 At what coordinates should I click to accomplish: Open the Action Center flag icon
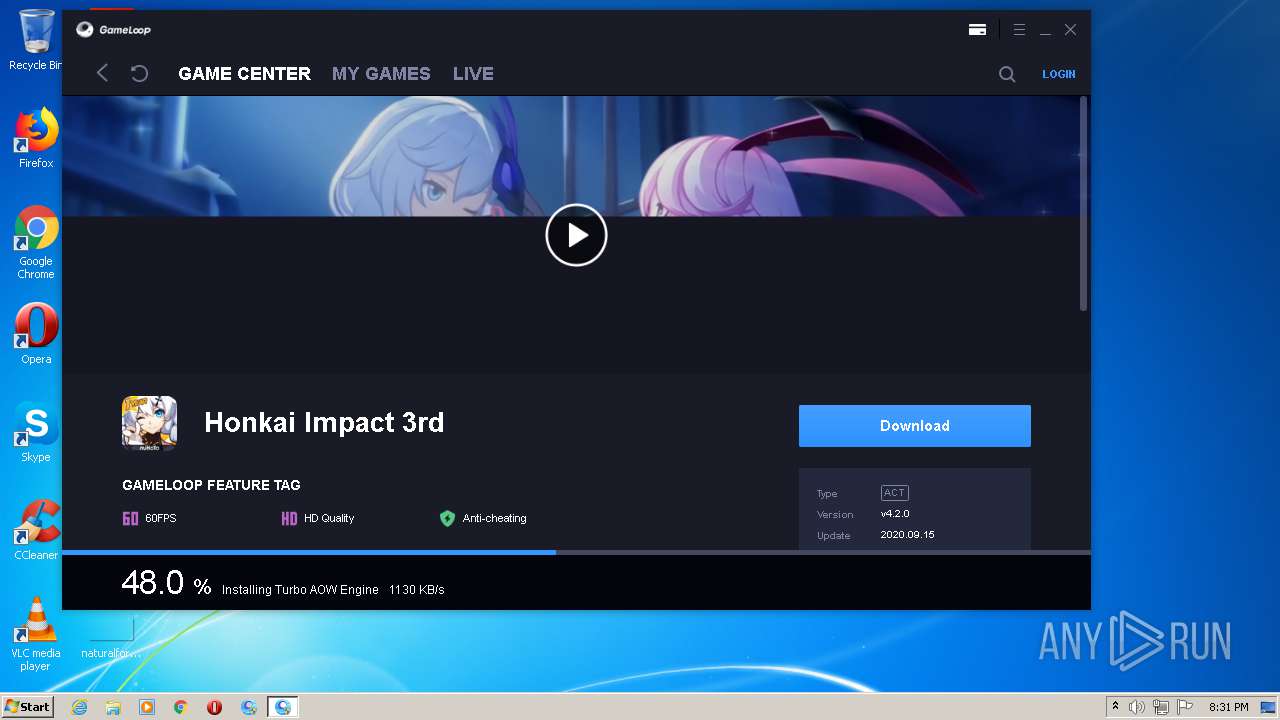(1185, 707)
